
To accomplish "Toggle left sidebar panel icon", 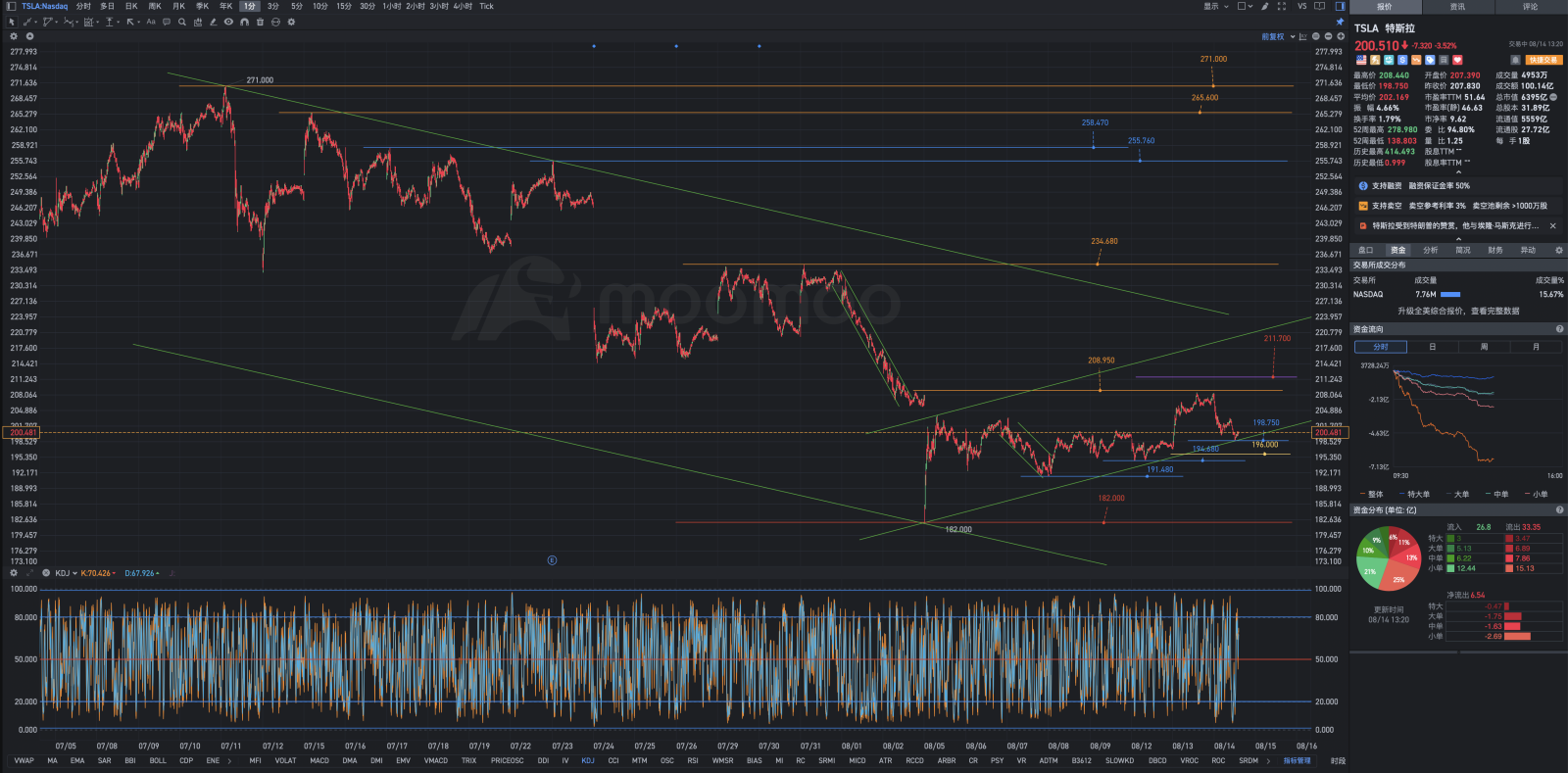I will coord(11,6).
